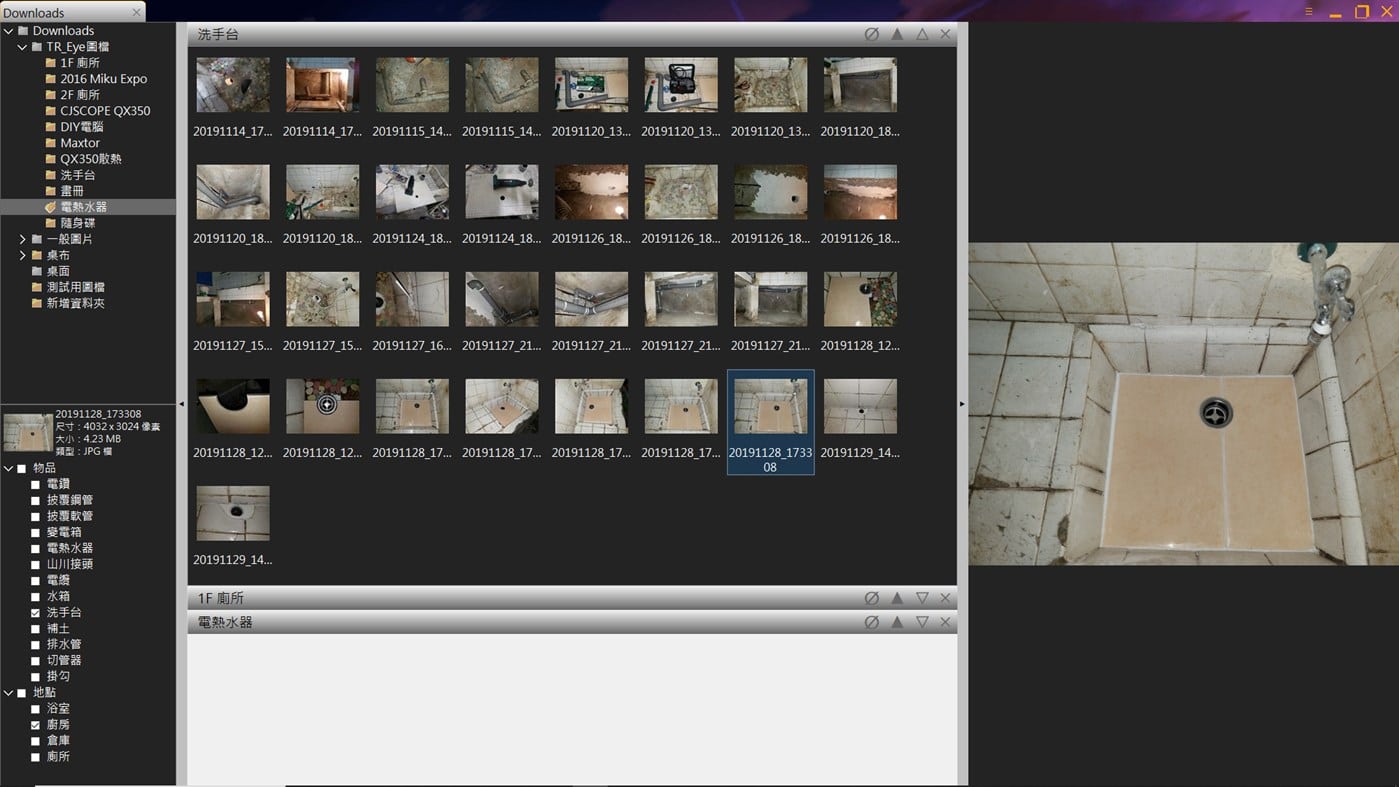
Task: Click the filled triangle in 電熱水器 panel header
Action: coord(897,622)
